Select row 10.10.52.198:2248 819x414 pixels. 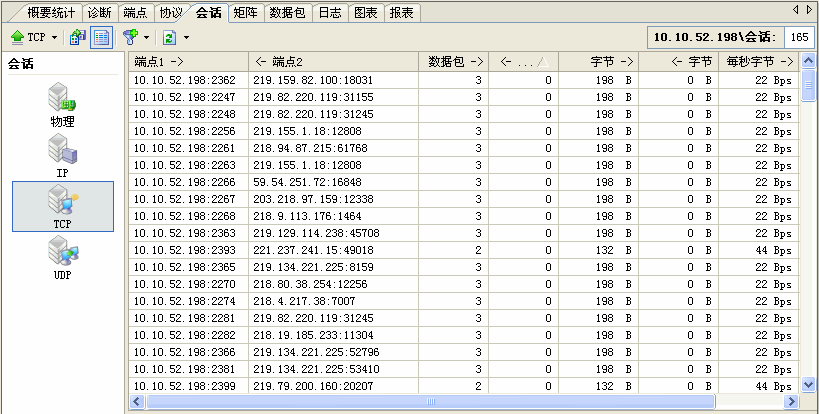pos(464,114)
